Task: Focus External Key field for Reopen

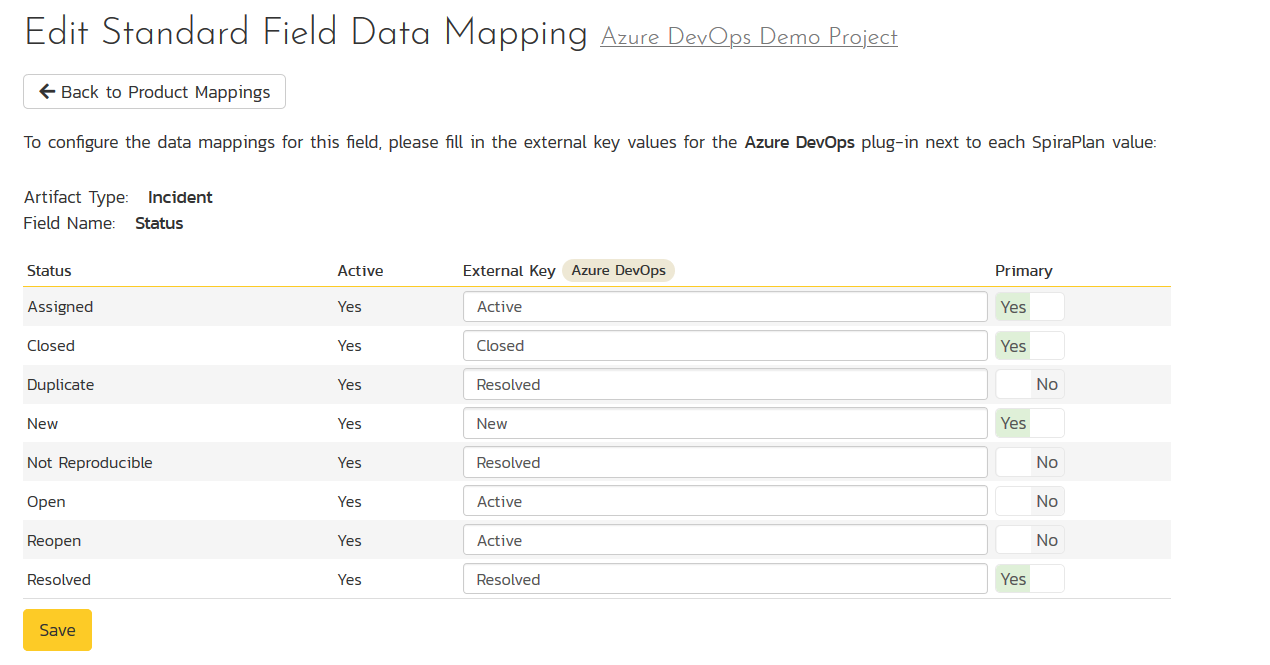Action: pos(724,541)
